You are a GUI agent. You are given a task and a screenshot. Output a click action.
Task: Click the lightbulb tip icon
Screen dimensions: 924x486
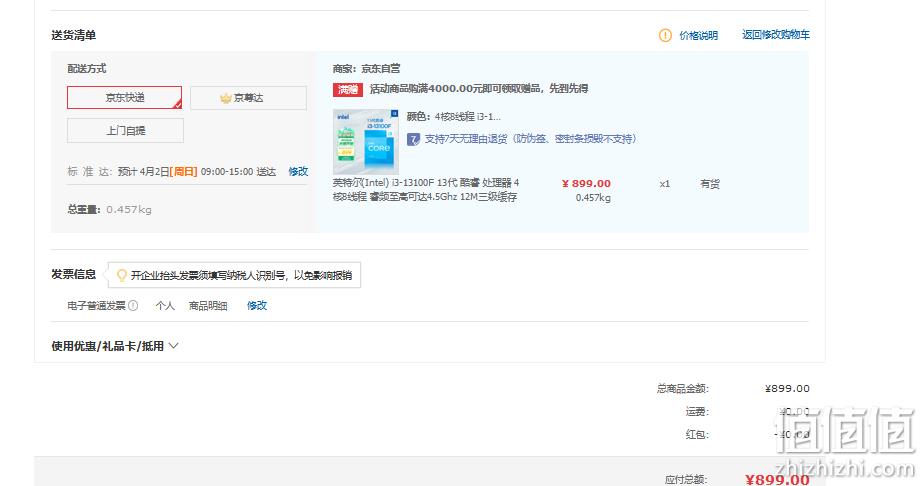[x=122, y=275]
